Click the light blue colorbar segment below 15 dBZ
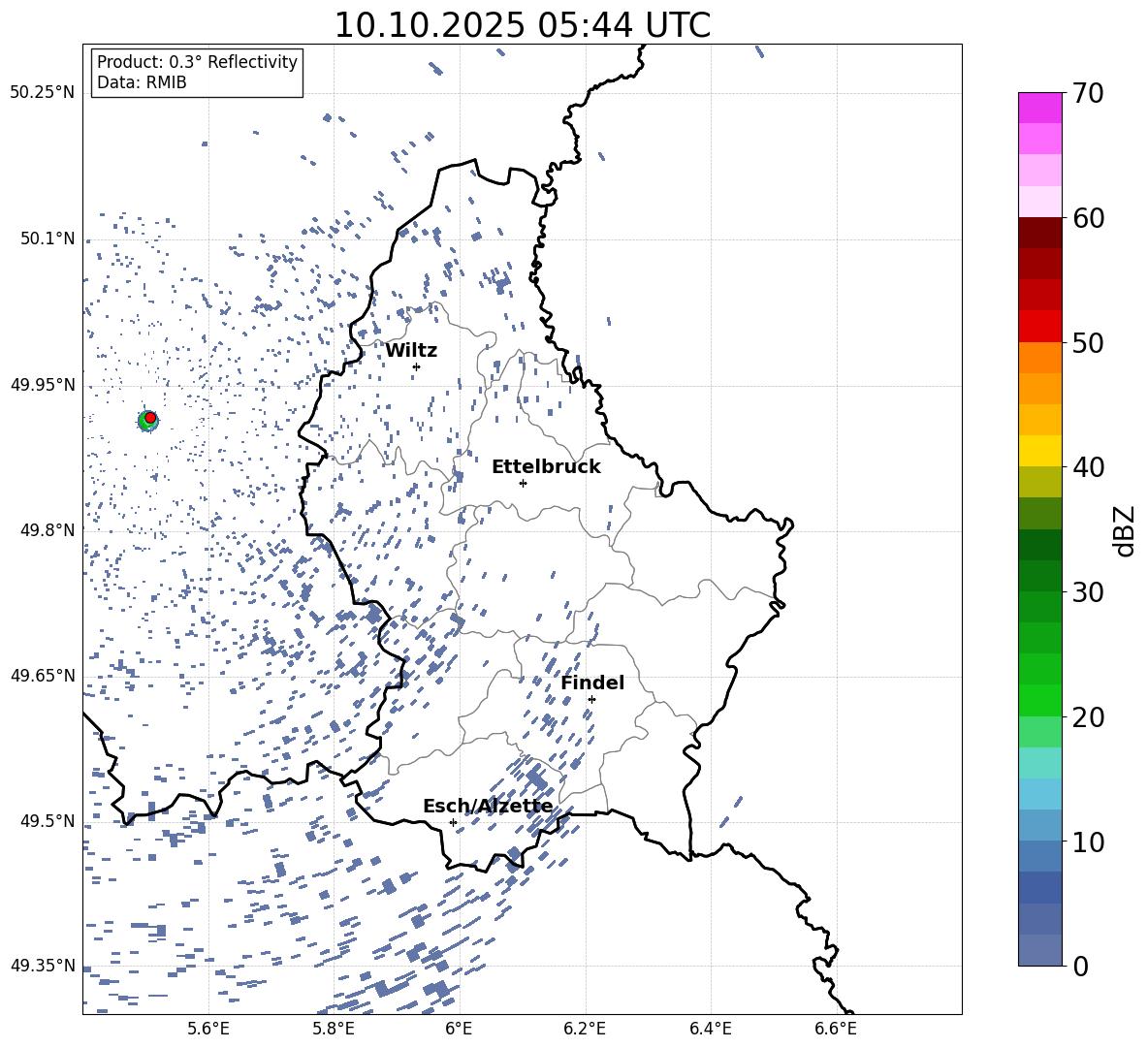Viewport: 1148px width, 1048px height. coord(1039,794)
